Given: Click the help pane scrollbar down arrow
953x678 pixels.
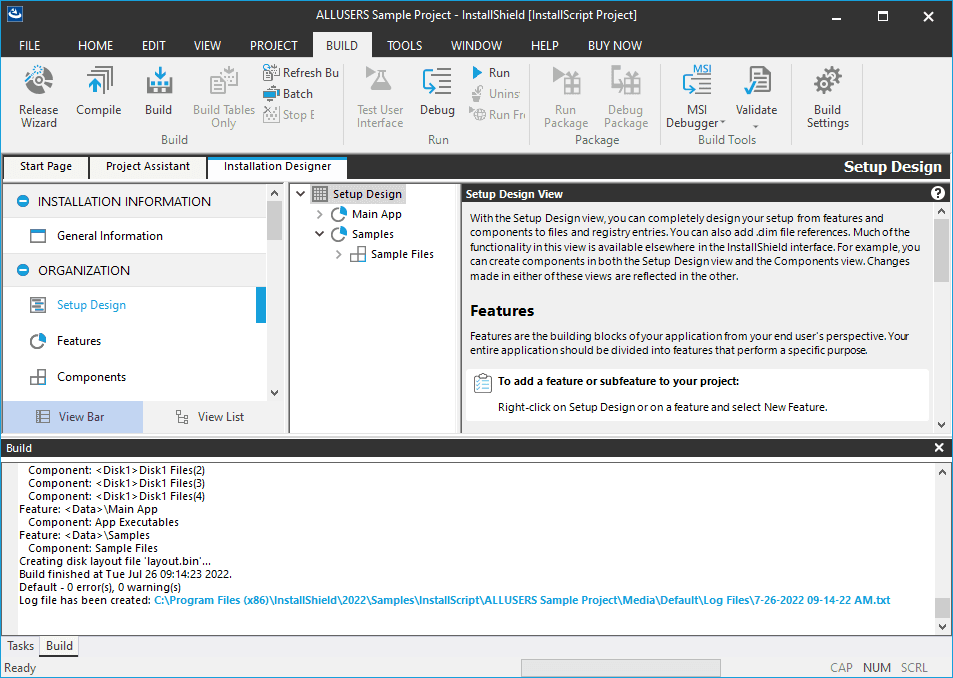Looking at the screenshot, I should point(941,425).
